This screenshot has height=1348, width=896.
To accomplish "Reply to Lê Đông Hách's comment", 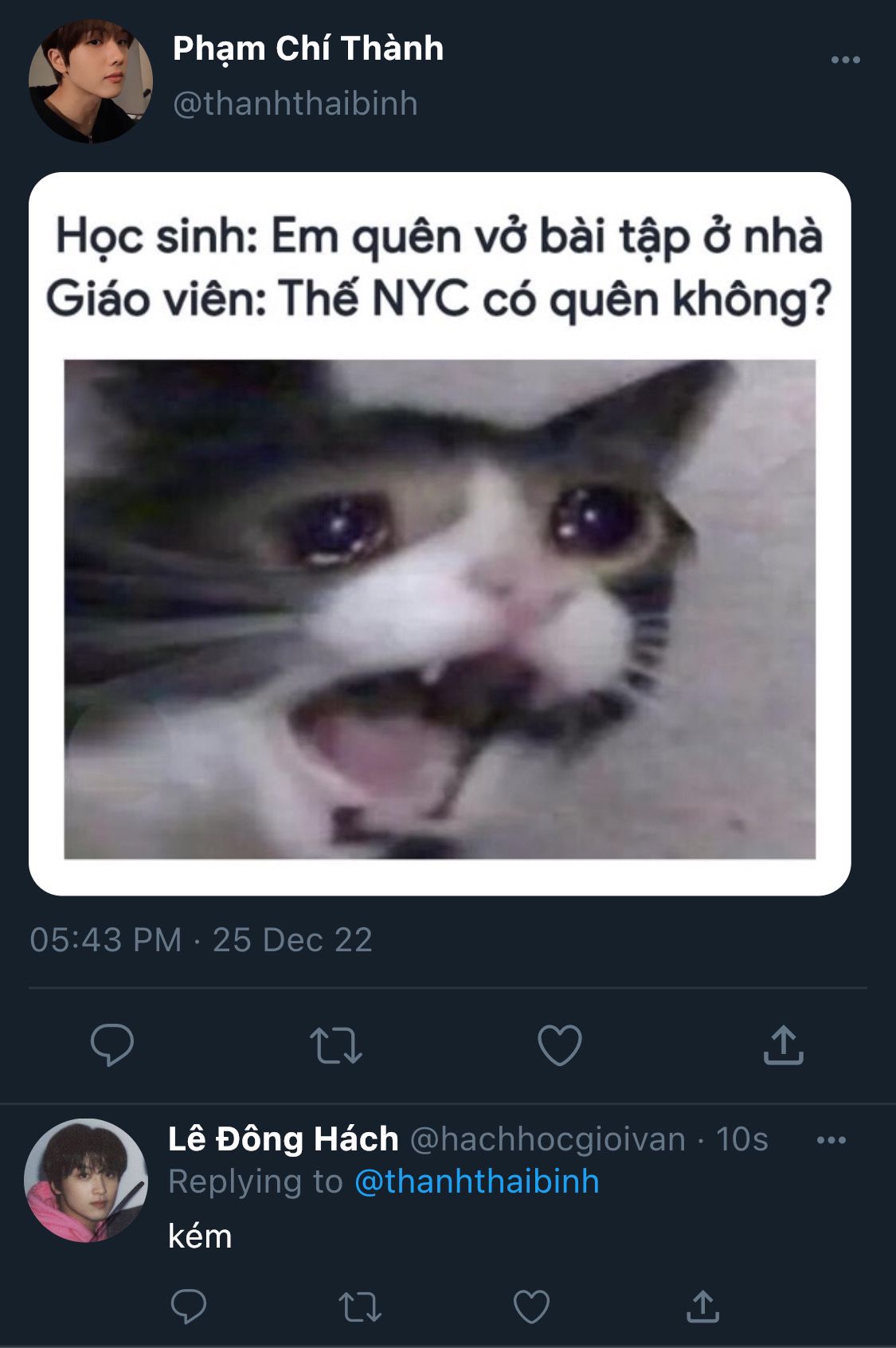I will (x=189, y=1307).
